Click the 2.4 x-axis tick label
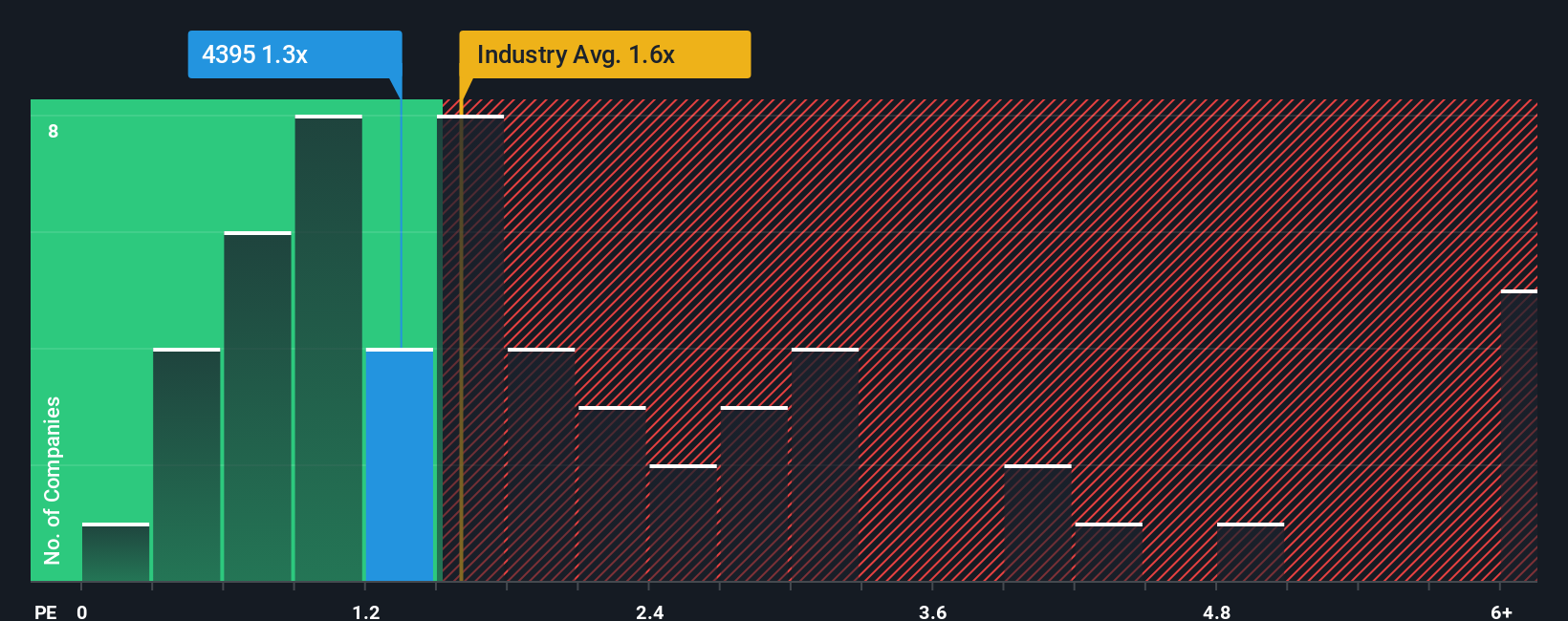 (x=650, y=612)
